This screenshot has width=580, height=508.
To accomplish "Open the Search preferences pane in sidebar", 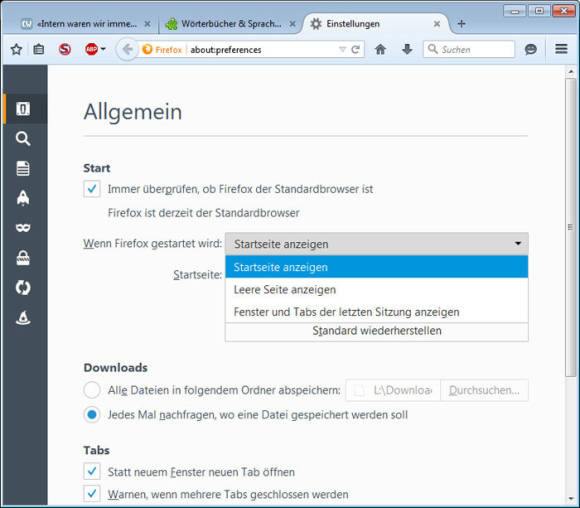I will [23, 139].
